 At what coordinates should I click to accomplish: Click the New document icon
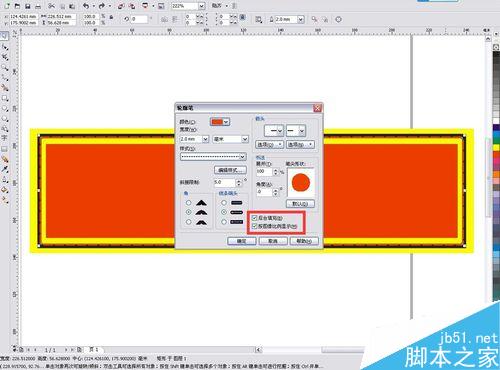tap(7, 6)
